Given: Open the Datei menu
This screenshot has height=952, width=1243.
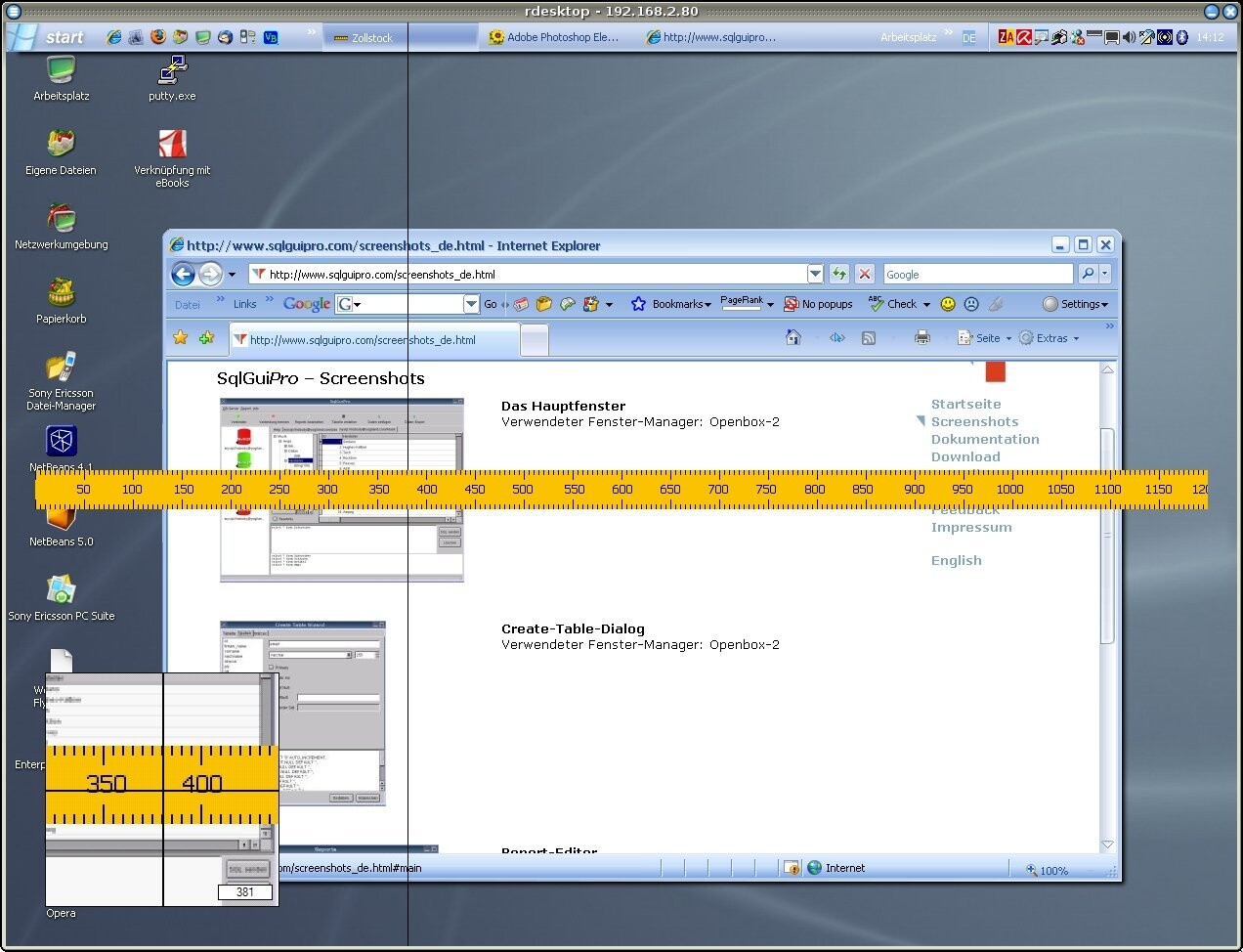Looking at the screenshot, I should click(x=187, y=304).
